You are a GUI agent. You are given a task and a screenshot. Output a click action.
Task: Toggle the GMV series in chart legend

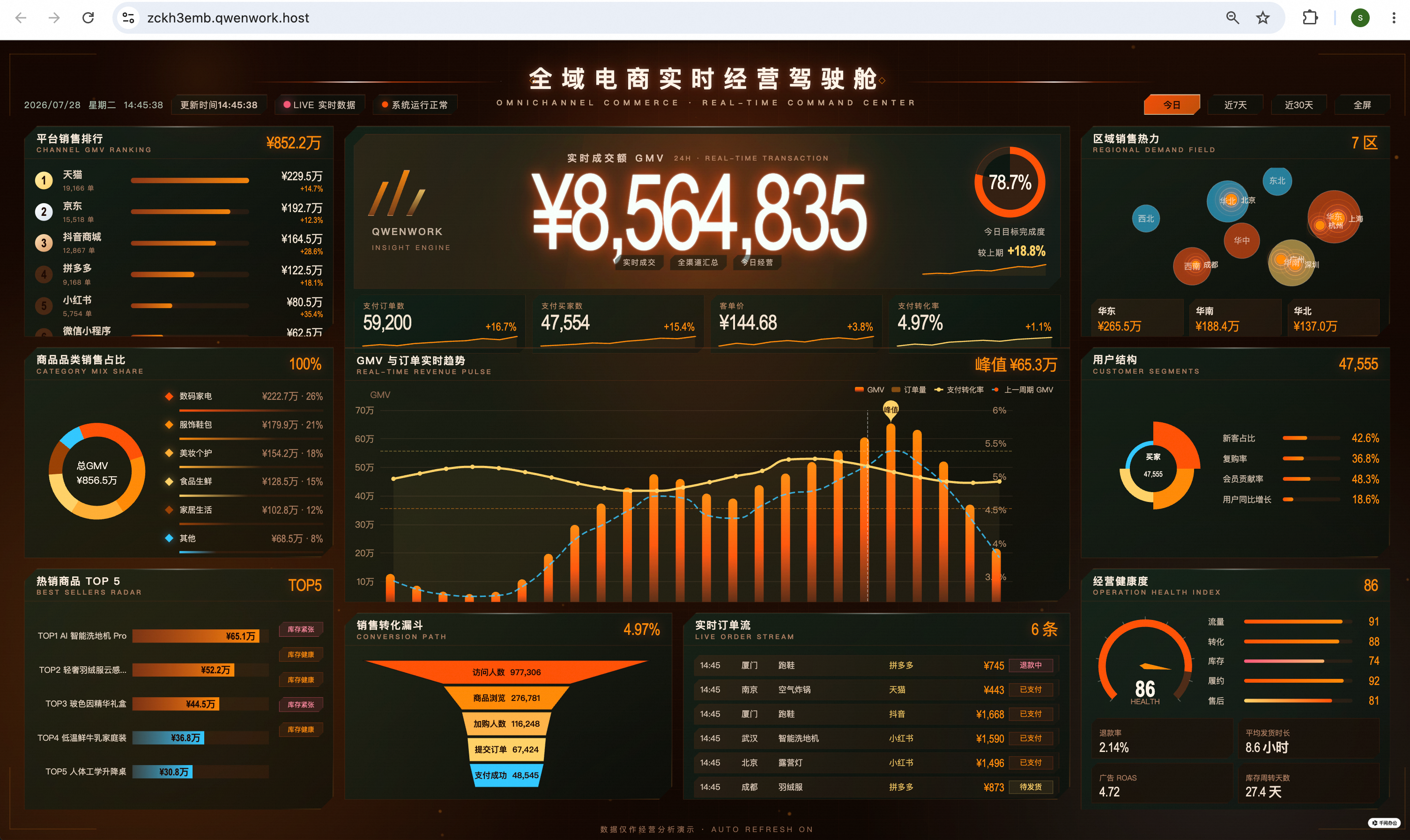click(869, 390)
